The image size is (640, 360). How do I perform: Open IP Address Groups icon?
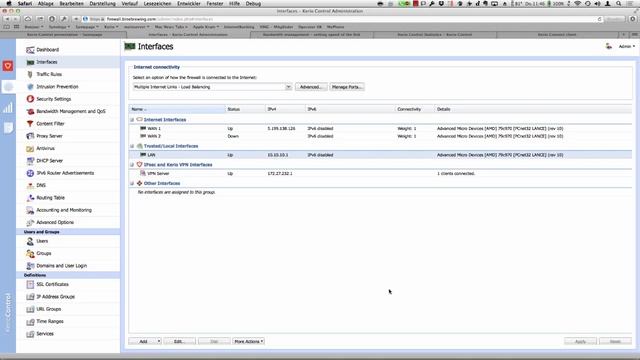[x=30, y=297]
